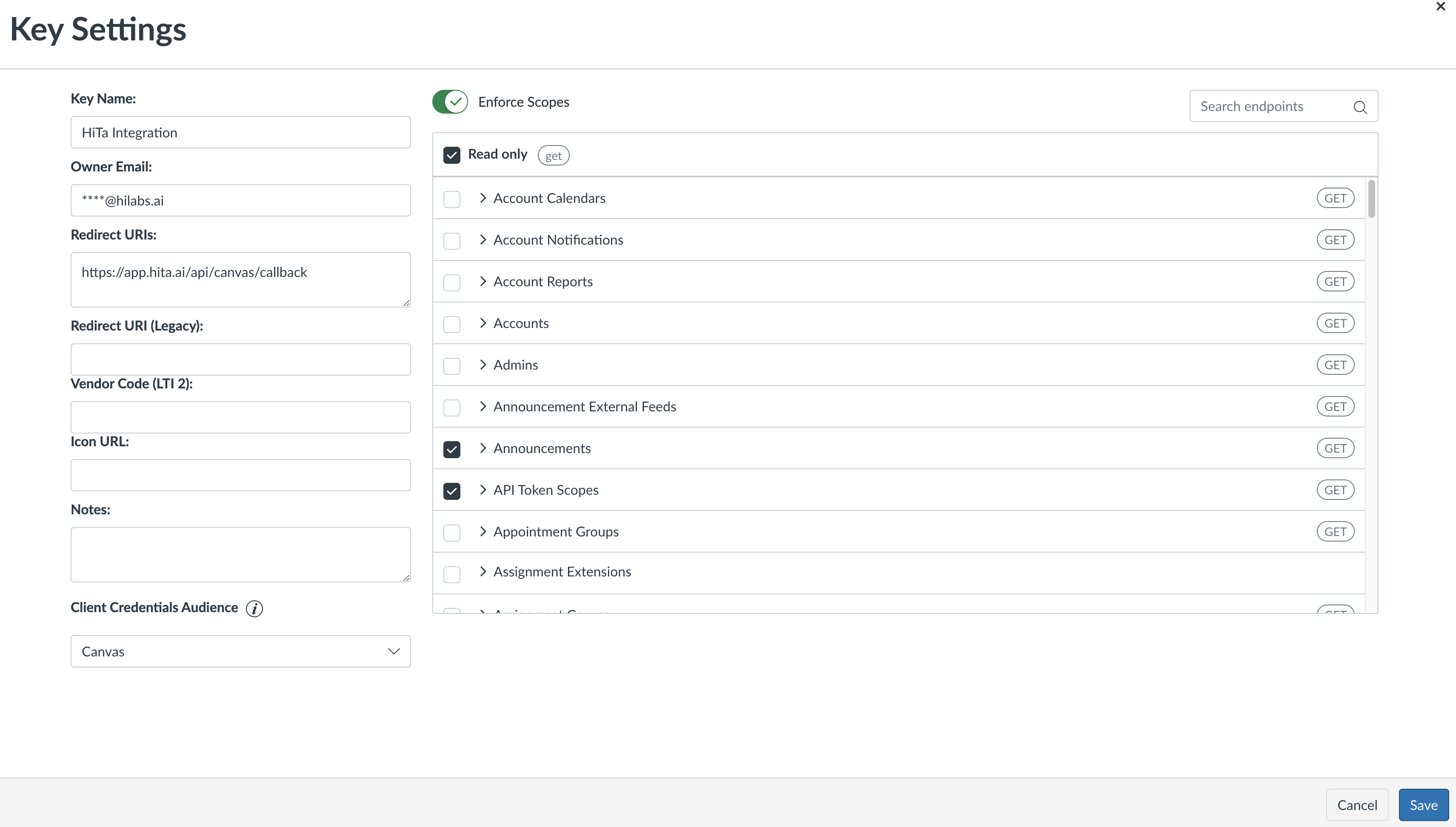Check the Account Calendars checkbox

(451, 199)
